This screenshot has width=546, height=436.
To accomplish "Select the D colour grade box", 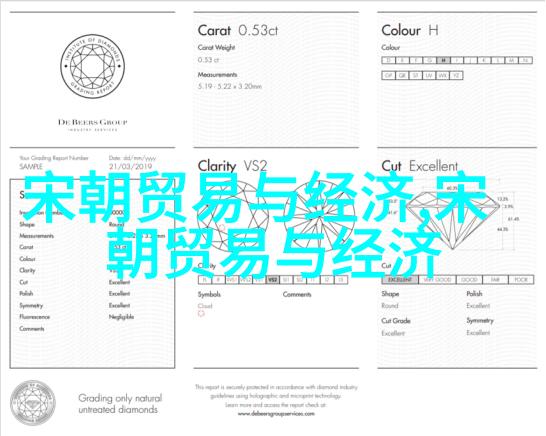I will pos(389,61).
